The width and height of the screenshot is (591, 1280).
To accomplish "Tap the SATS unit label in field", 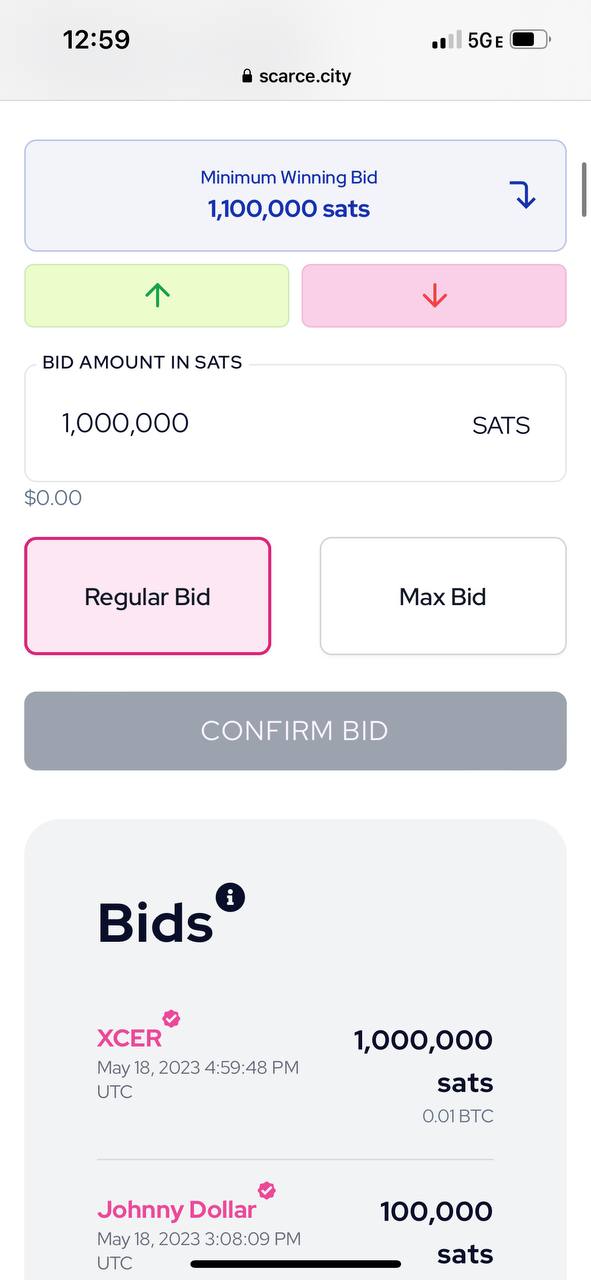I will coord(501,425).
